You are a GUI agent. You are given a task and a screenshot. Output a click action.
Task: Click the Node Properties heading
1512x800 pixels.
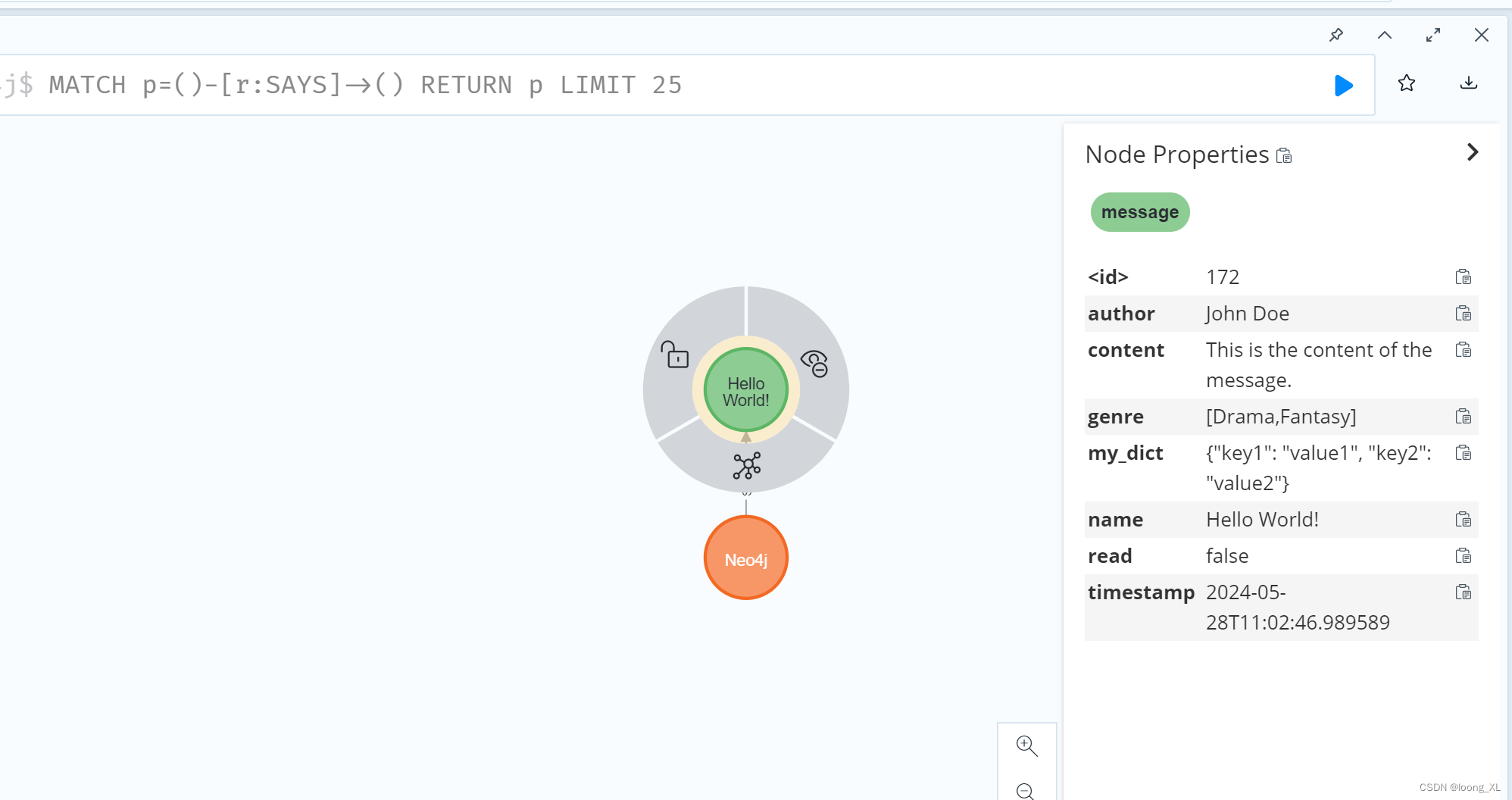1177,155
